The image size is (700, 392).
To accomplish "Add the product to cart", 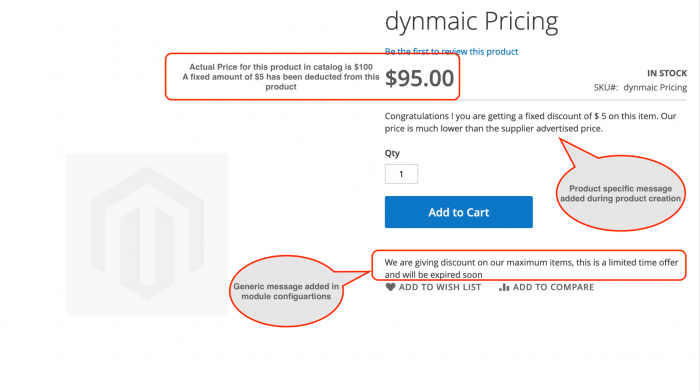I will [x=458, y=212].
